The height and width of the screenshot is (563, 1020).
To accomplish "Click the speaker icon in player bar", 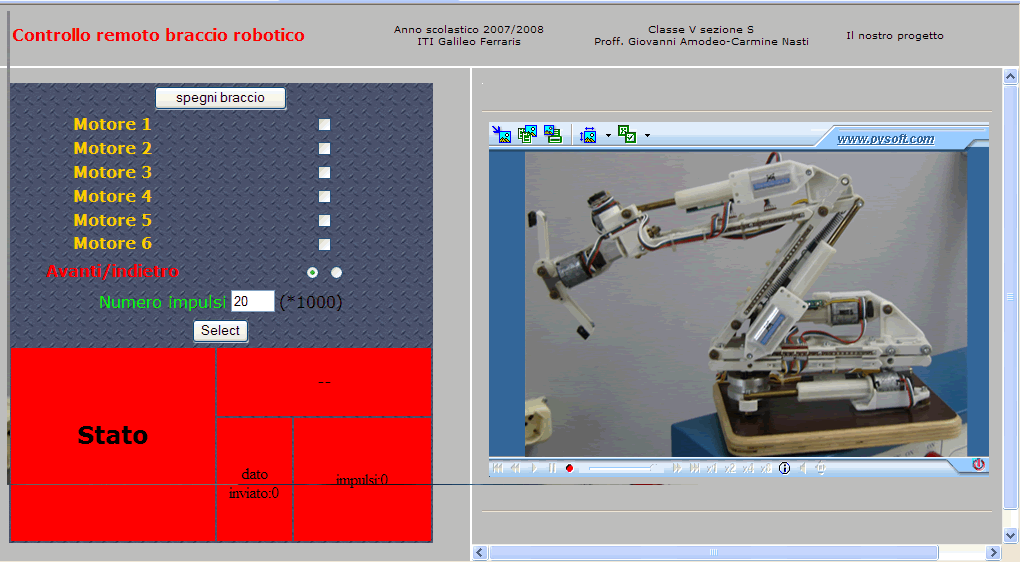I will 803,468.
